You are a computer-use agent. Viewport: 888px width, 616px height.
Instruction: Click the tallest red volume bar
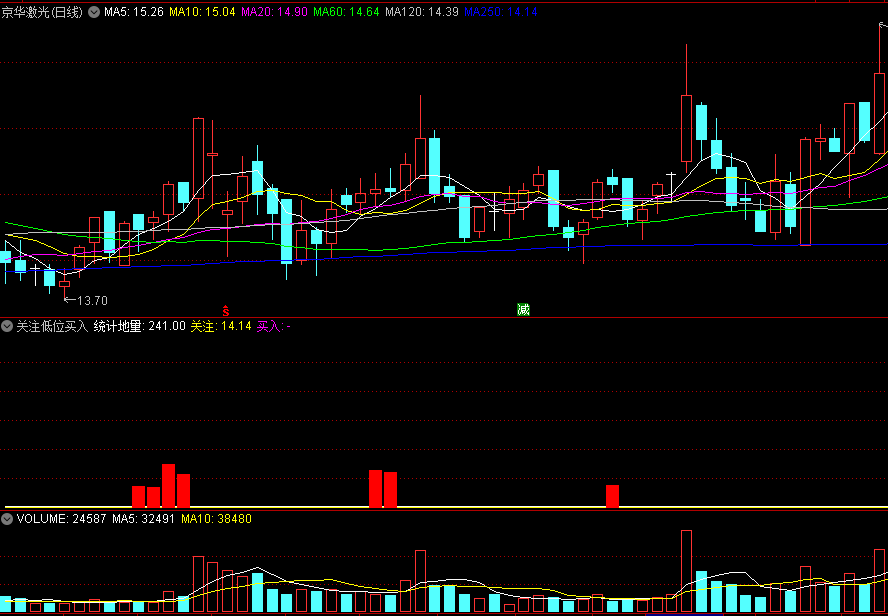click(x=686, y=571)
